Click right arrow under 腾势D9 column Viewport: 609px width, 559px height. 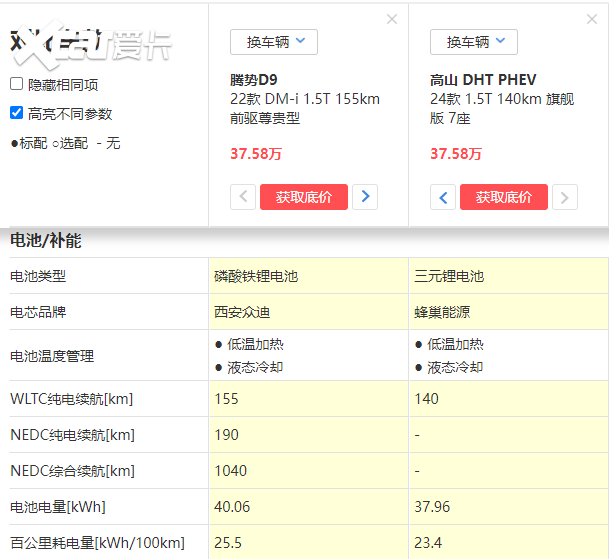coord(365,197)
